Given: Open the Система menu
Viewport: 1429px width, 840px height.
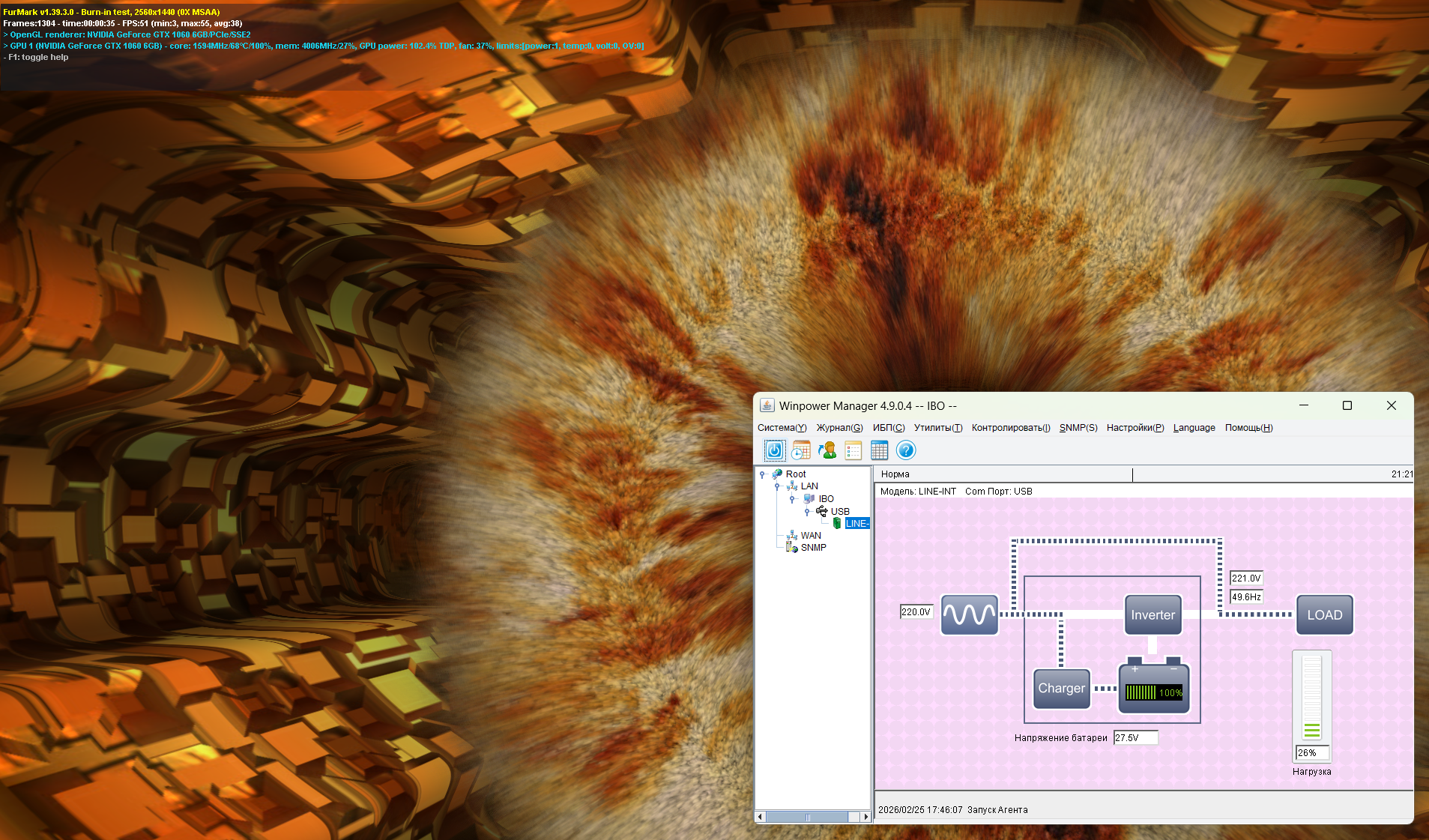Looking at the screenshot, I should click(782, 428).
